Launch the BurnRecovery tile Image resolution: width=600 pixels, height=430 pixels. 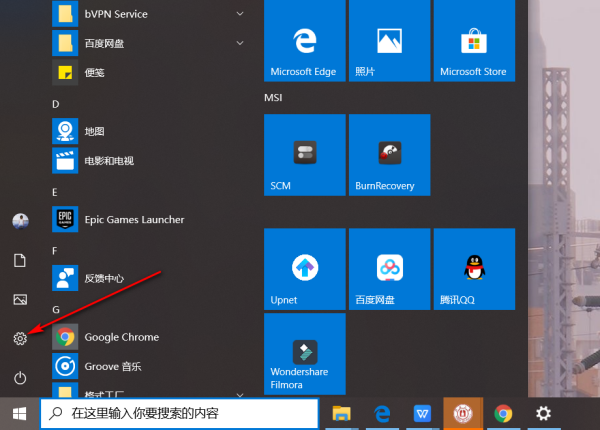pyautogui.click(x=390, y=155)
